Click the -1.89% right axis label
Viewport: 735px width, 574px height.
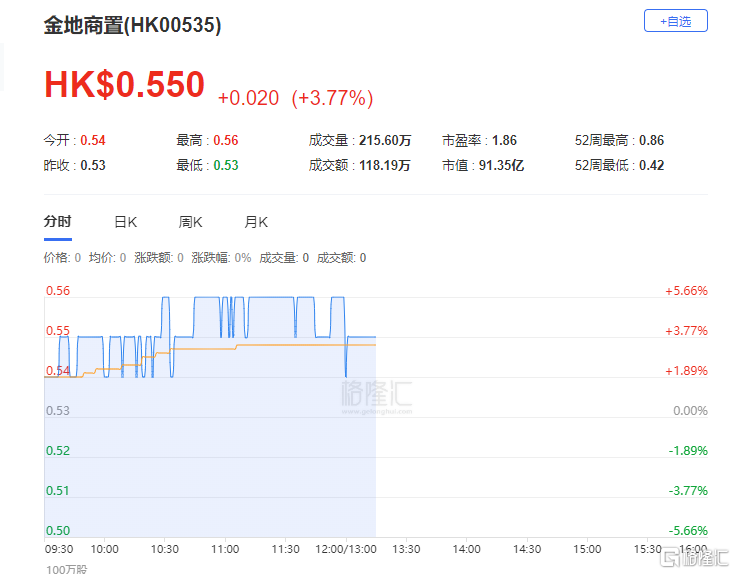click(x=688, y=450)
